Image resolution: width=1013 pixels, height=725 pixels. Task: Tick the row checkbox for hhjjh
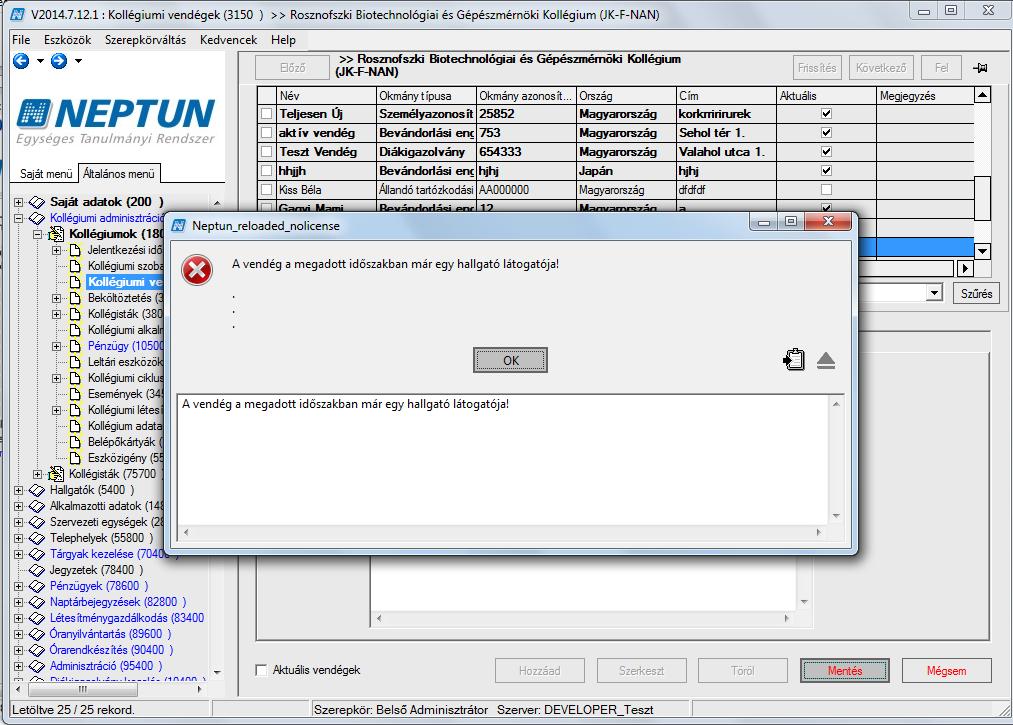[x=266, y=171]
